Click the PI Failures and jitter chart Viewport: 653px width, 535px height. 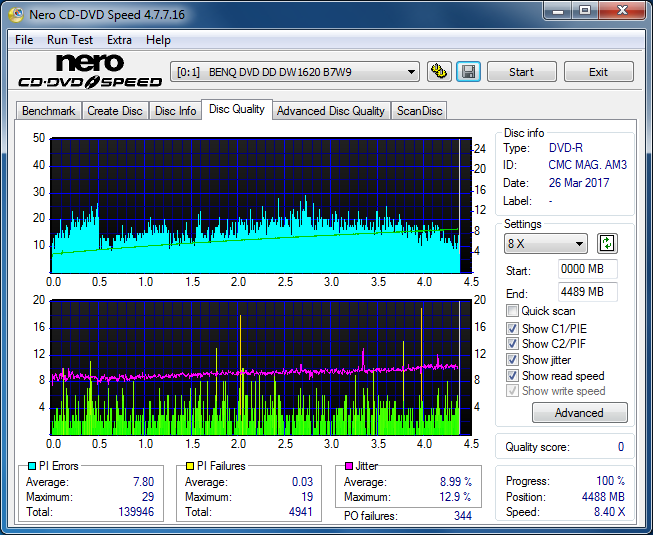click(x=261, y=368)
